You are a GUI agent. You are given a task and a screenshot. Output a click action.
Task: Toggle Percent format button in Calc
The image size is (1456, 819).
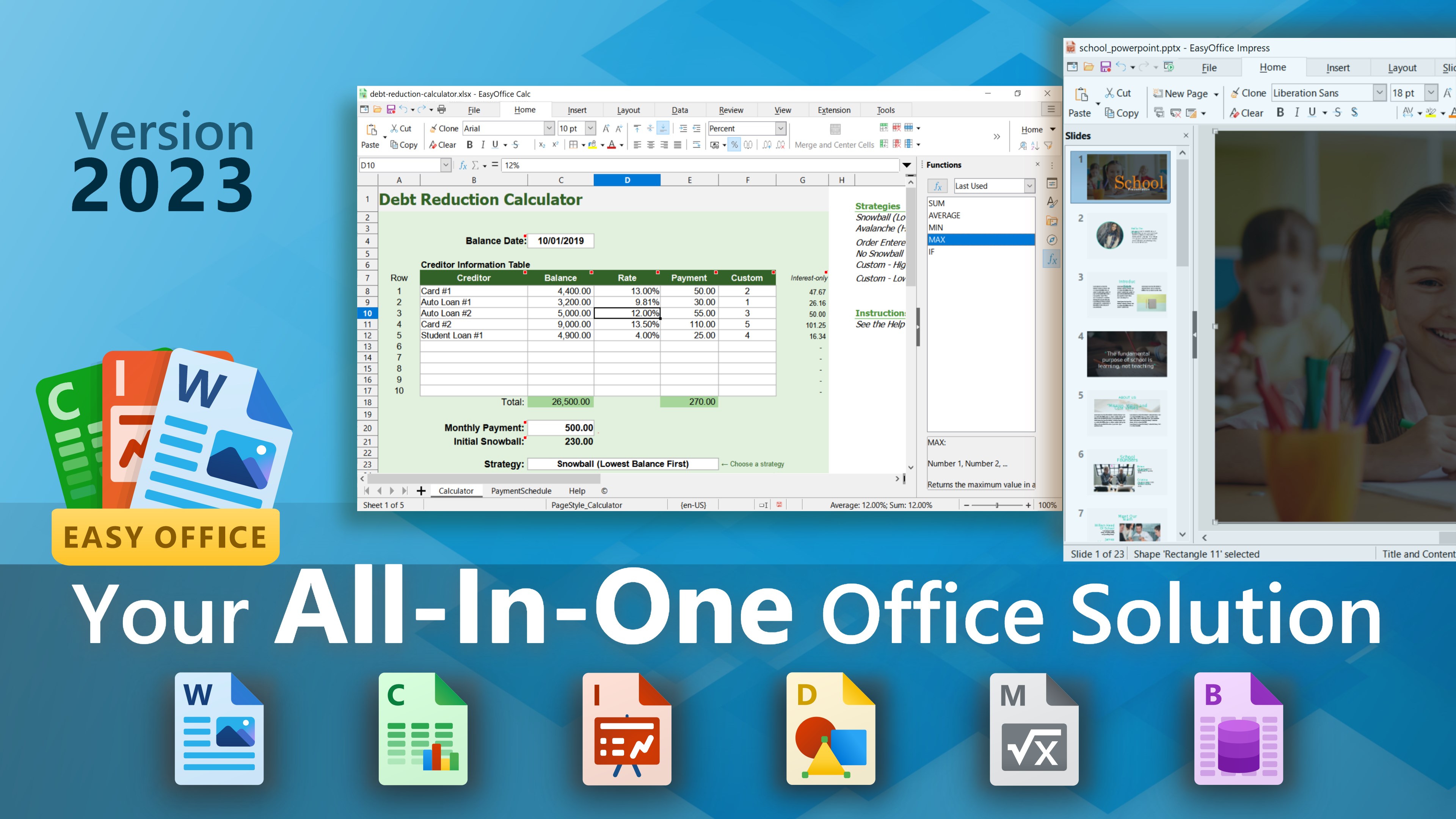[x=734, y=145]
